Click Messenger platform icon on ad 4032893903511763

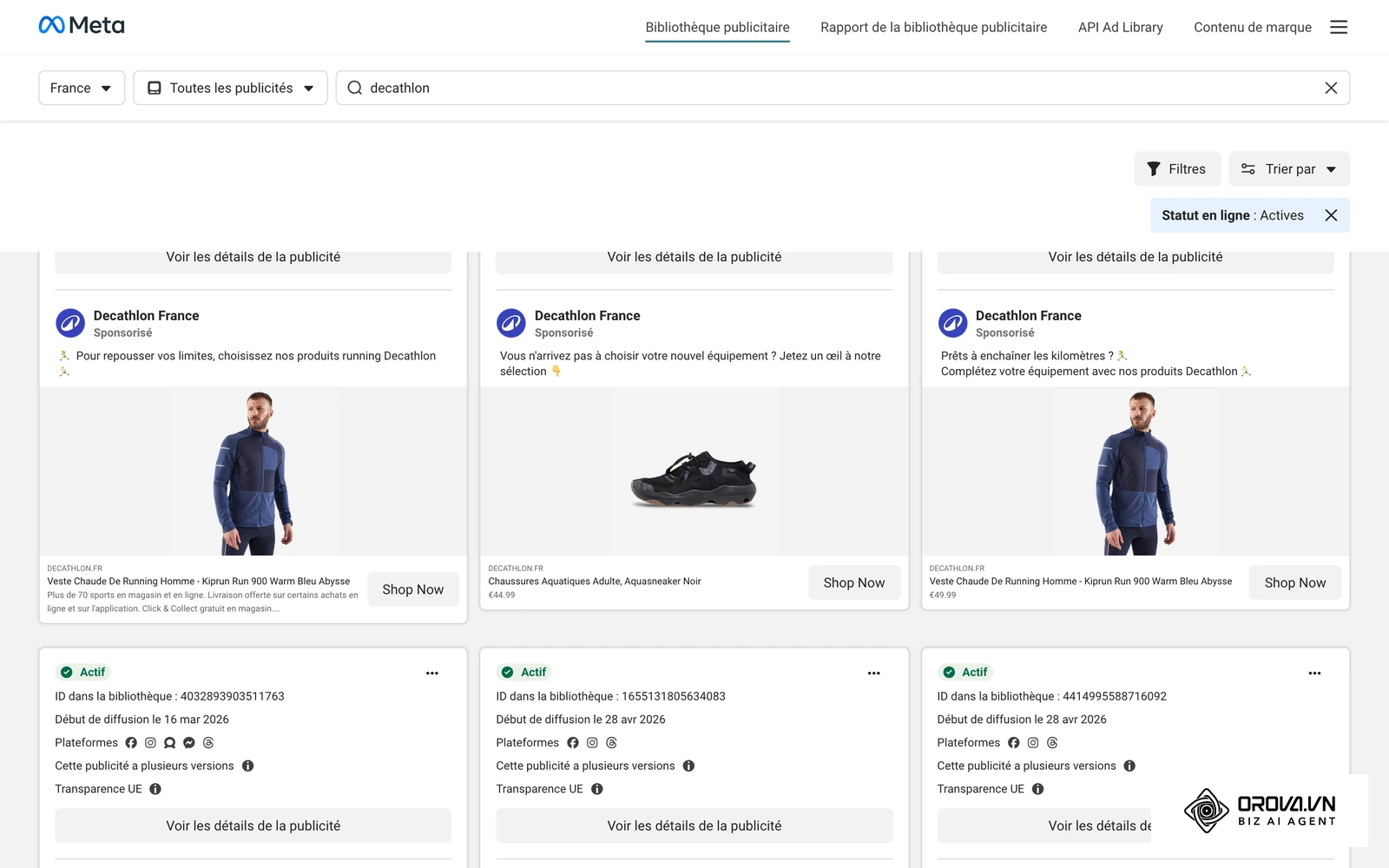(x=189, y=743)
